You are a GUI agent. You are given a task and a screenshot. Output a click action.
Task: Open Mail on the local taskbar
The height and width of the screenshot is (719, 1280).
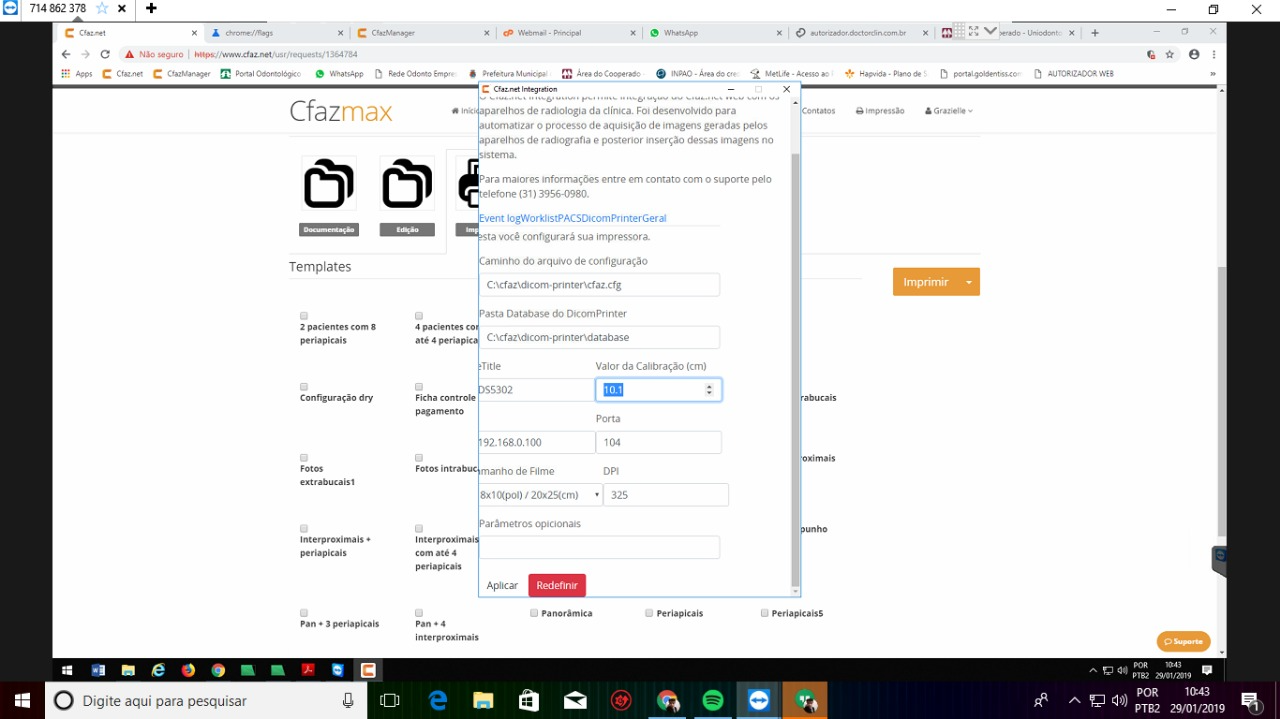pos(575,701)
